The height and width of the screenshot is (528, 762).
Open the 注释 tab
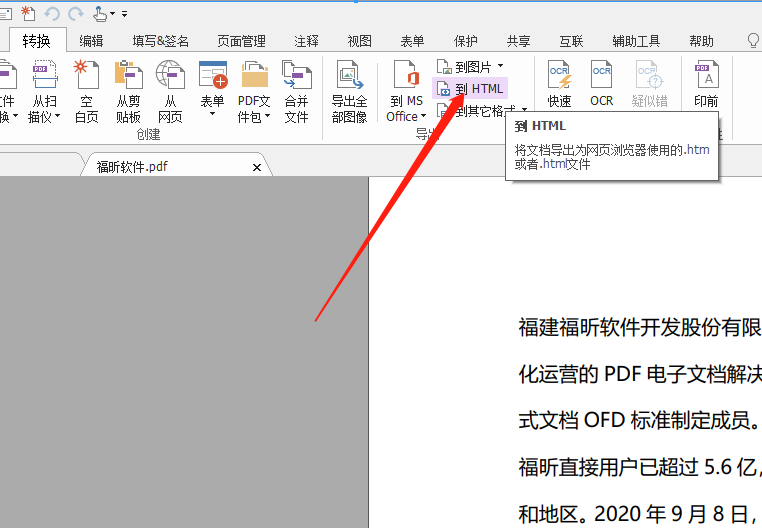click(x=307, y=41)
